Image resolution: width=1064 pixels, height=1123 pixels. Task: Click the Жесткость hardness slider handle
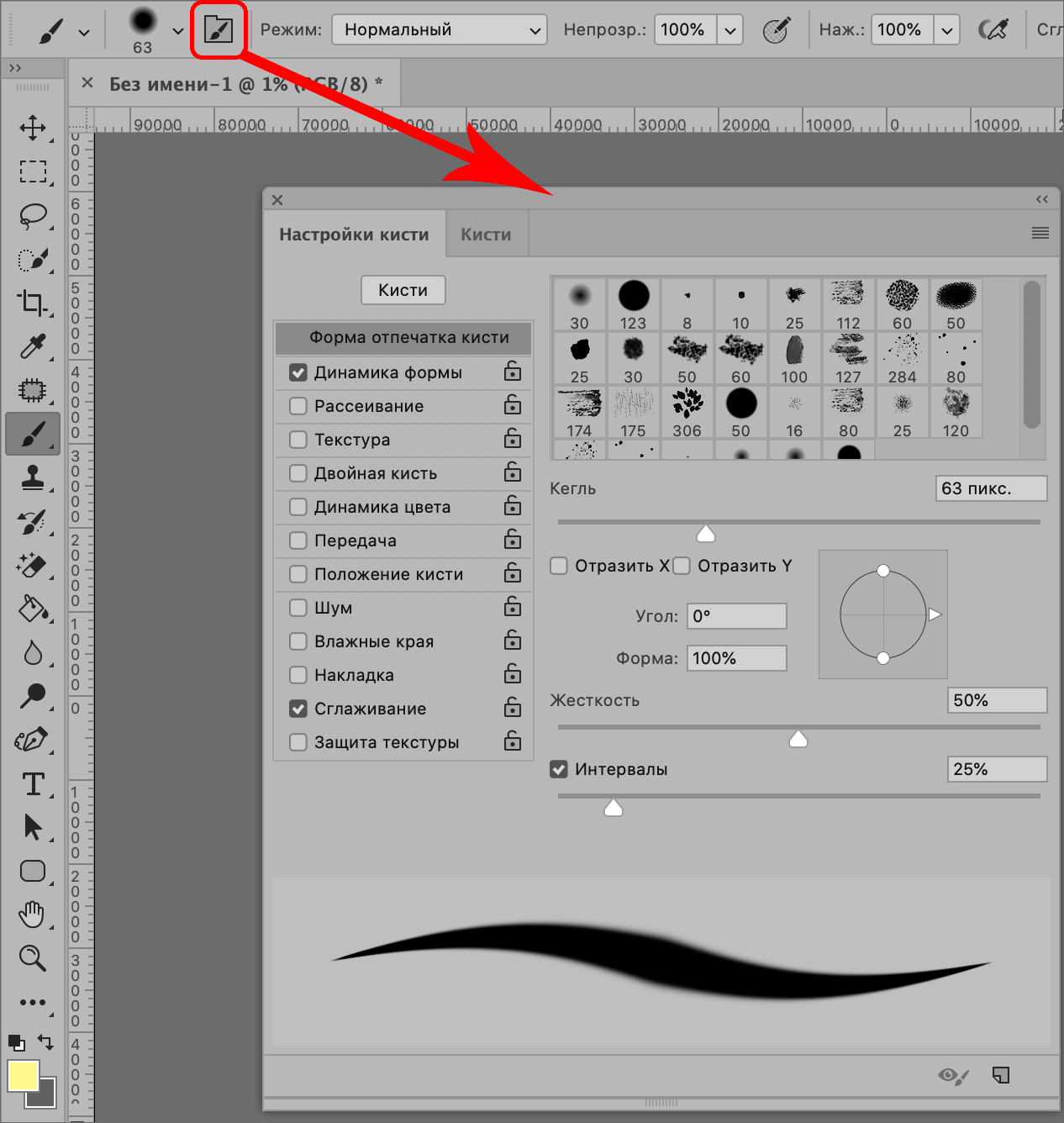798,739
